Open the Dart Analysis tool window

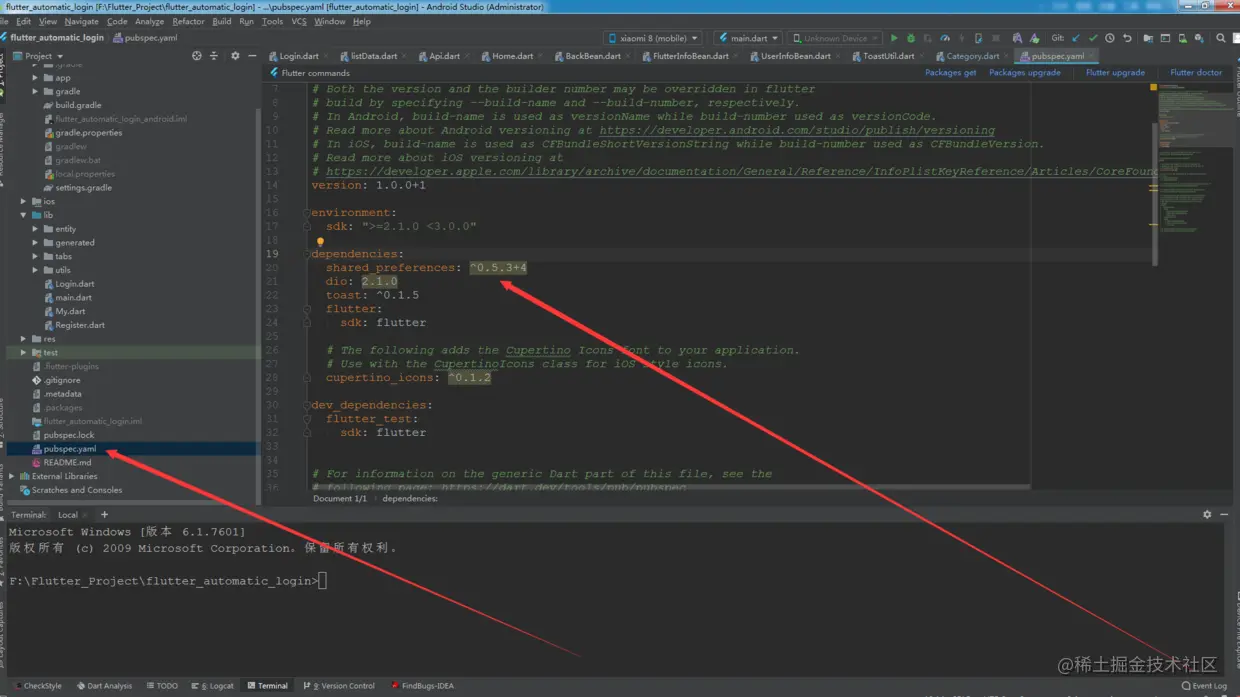(104, 686)
